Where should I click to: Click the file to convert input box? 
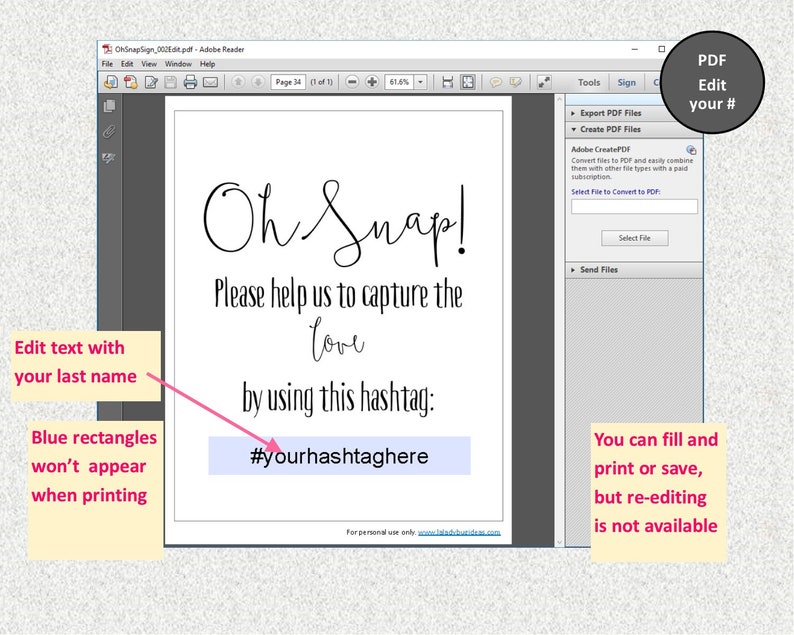634,207
